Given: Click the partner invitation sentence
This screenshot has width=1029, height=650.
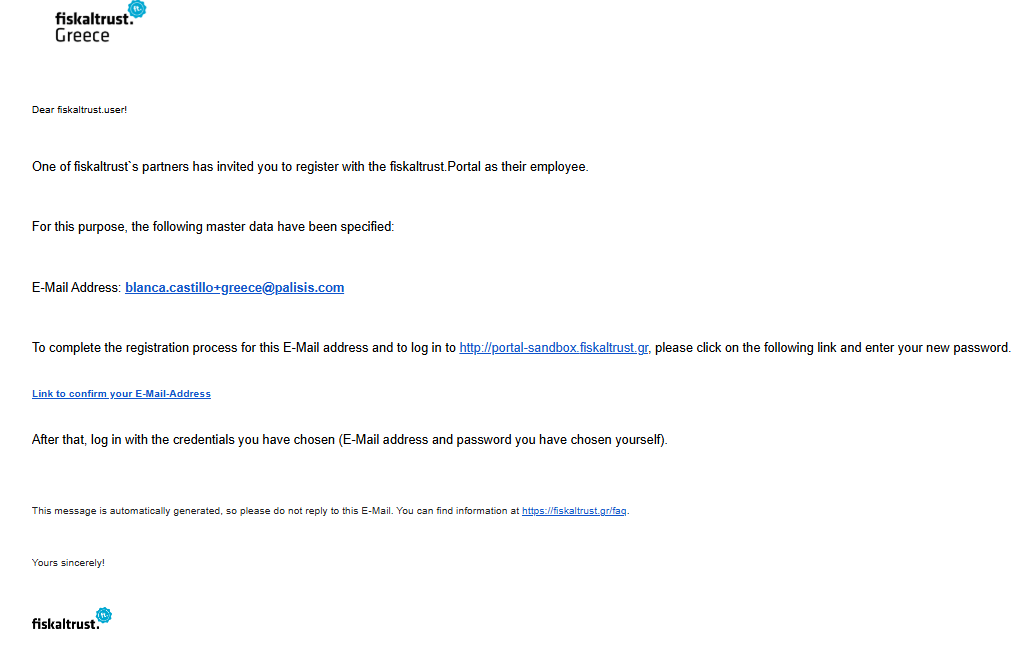Looking at the screenshot, I should (x=310, y=167).
